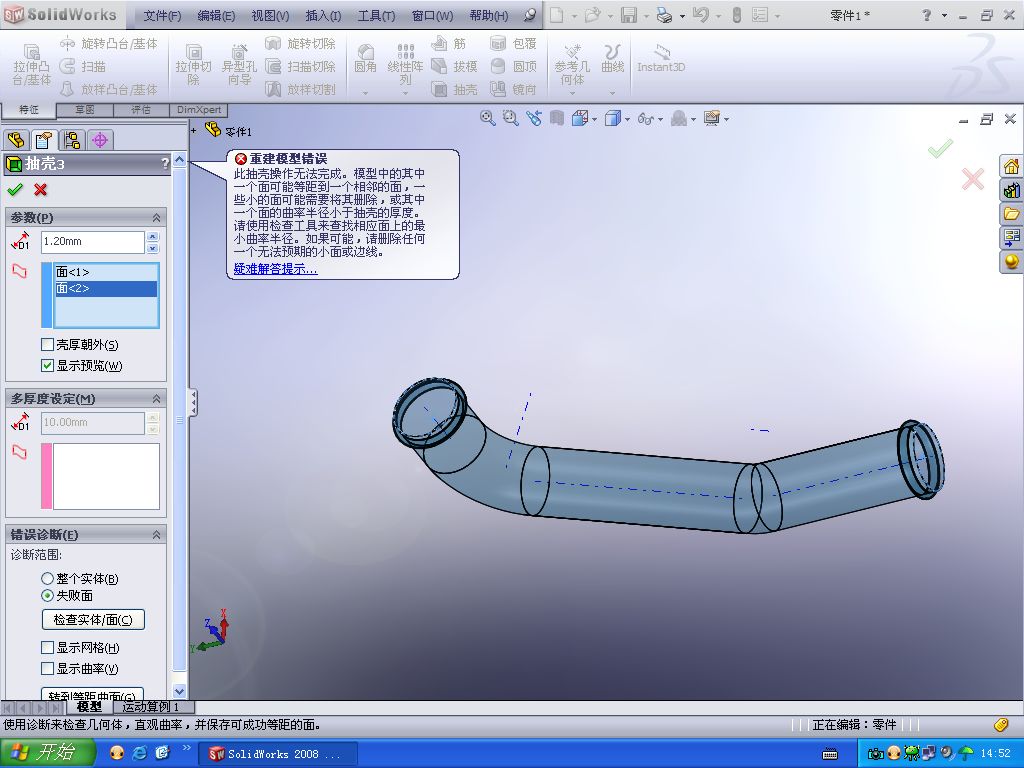Switch to the 运动算例 1 tab
The image size is (1024, 768).
(x=150, y=707)
